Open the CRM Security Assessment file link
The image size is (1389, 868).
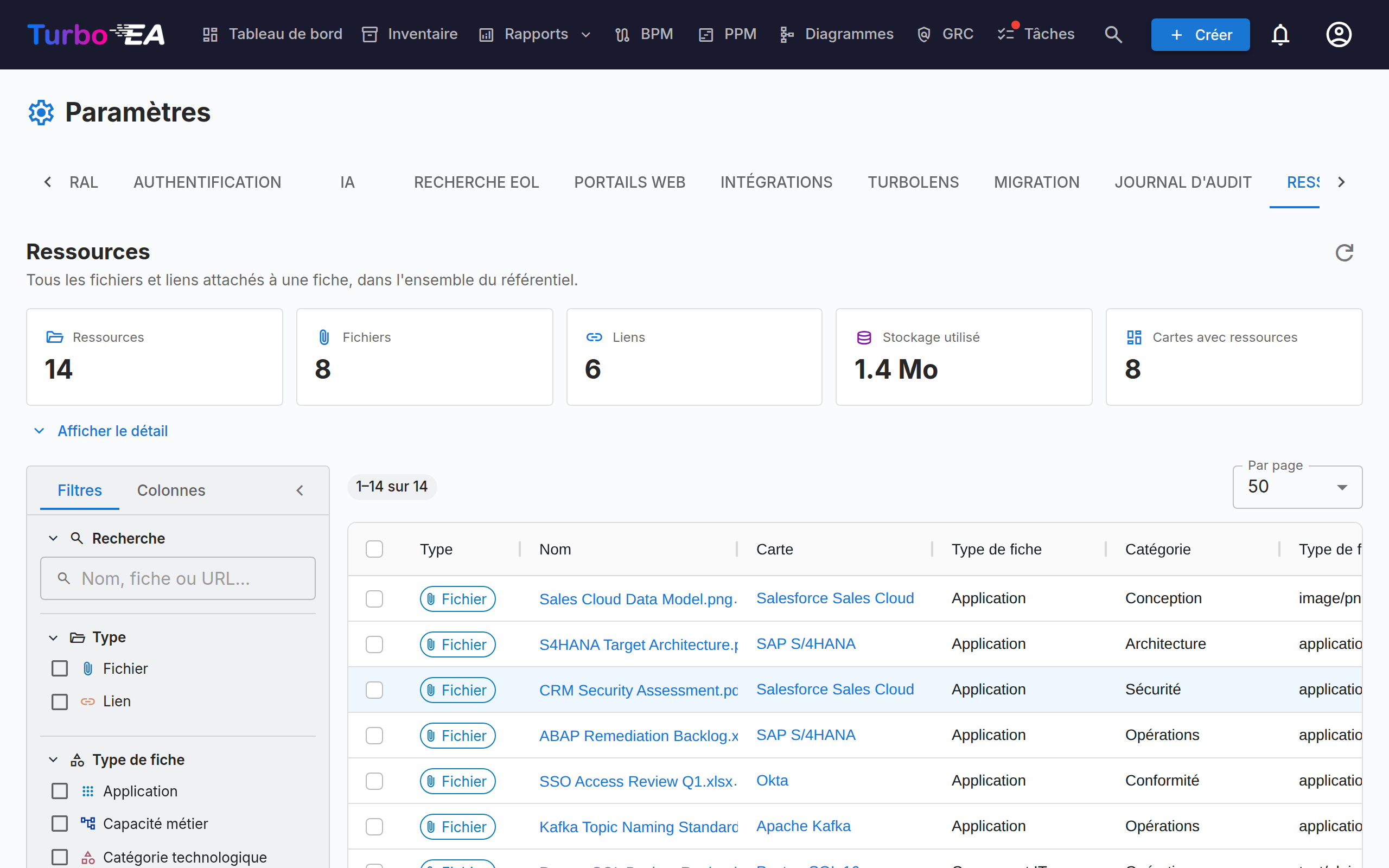pos(638,690)
